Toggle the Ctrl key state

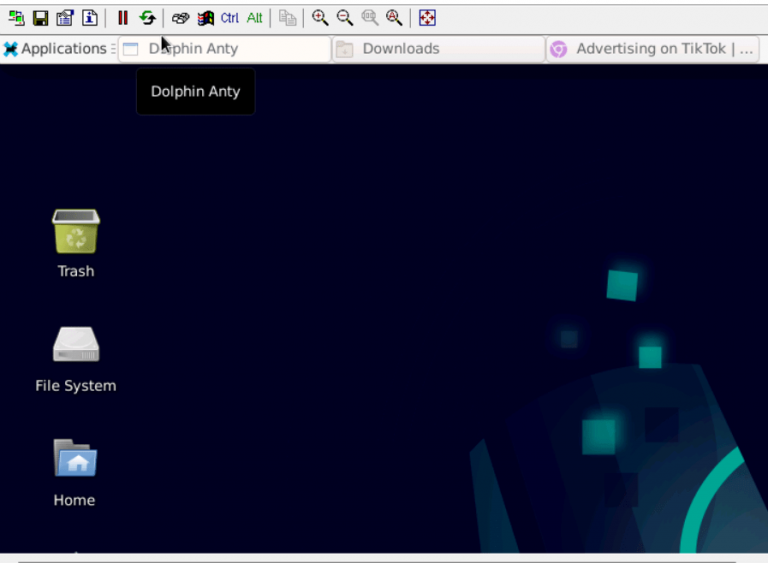tap(230, 18)
